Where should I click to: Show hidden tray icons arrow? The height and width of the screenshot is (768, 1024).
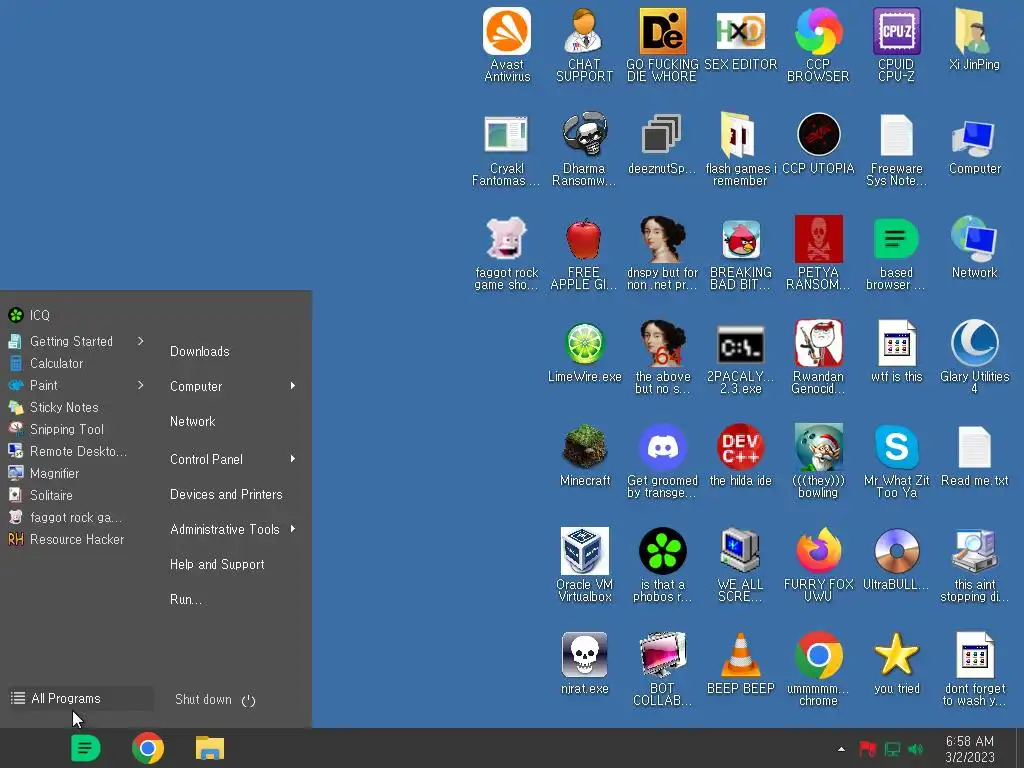pyautogui.click(x=841, y=749)
